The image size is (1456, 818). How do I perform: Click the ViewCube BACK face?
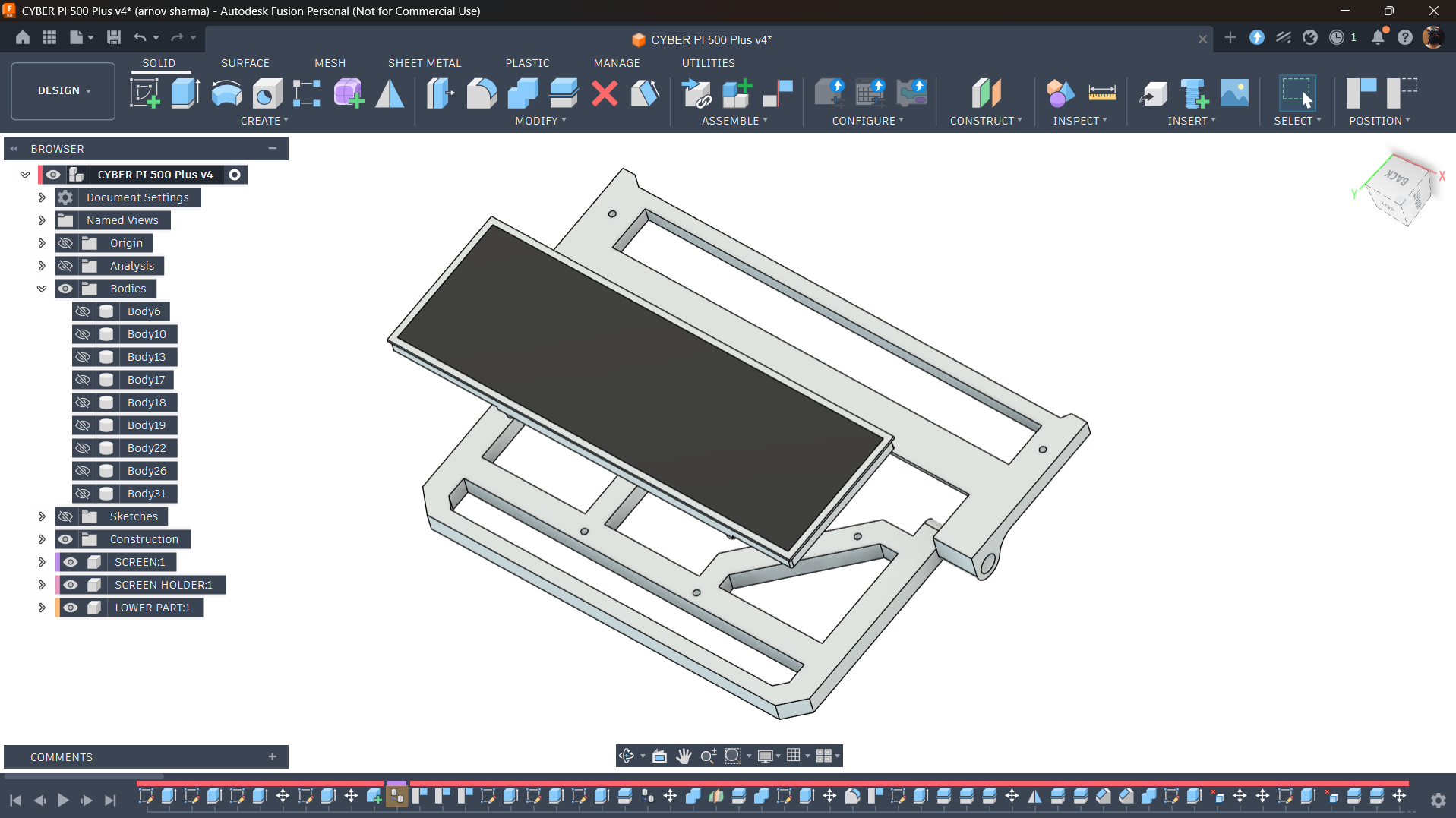point(1398,178)
